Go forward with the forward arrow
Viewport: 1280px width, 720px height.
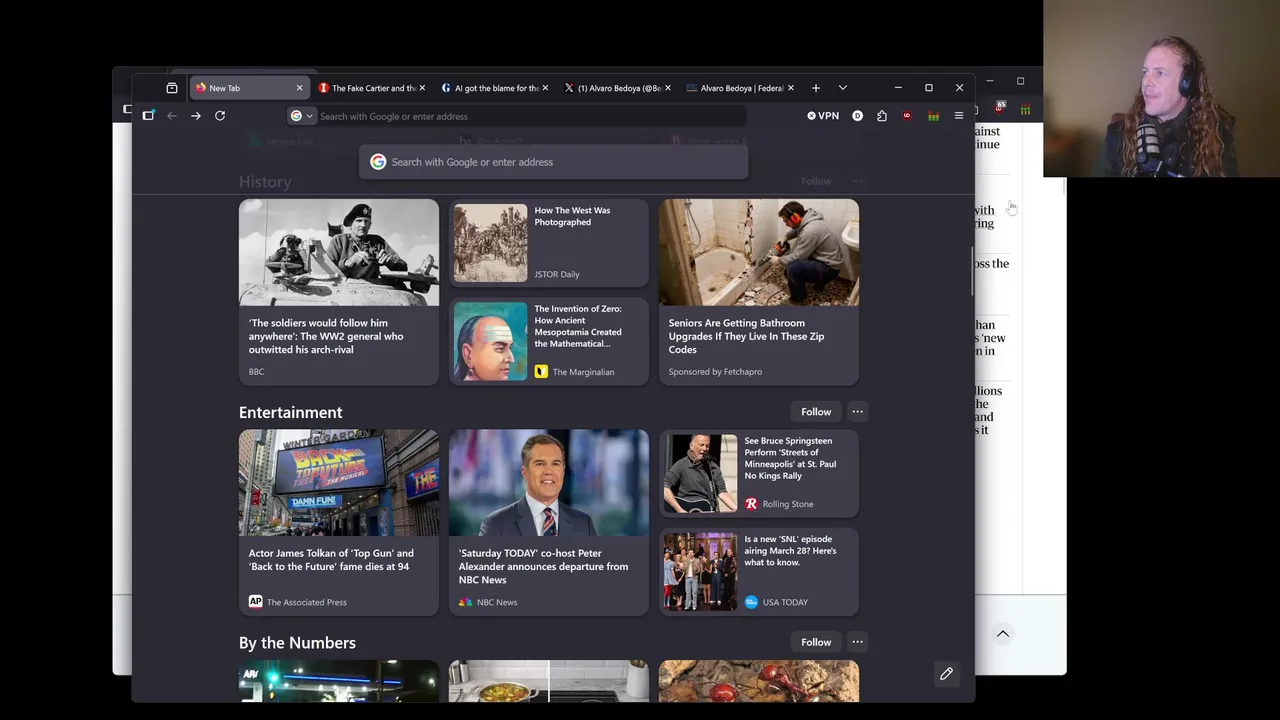click(196, 116)
